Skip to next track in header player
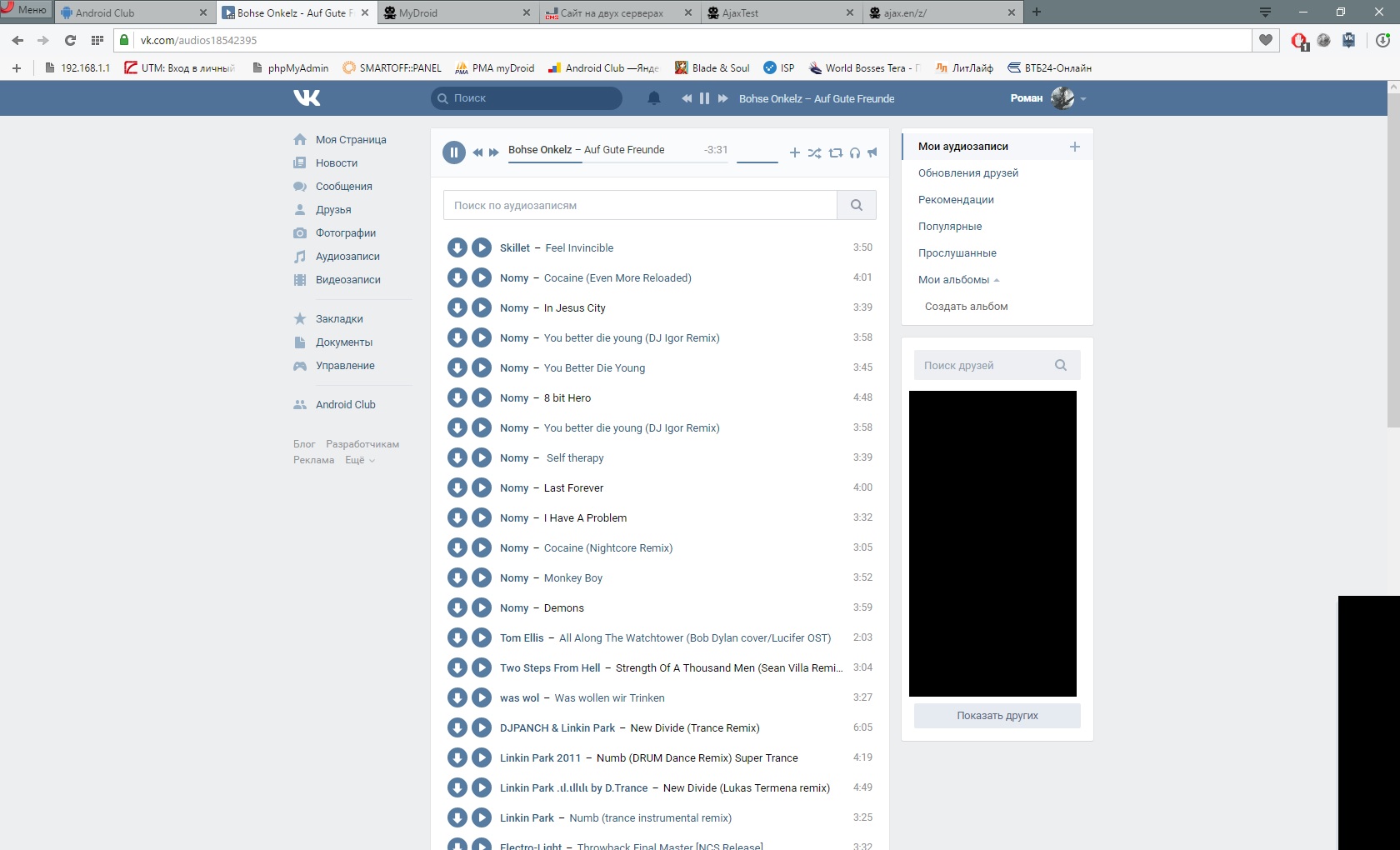 (722, 98)
